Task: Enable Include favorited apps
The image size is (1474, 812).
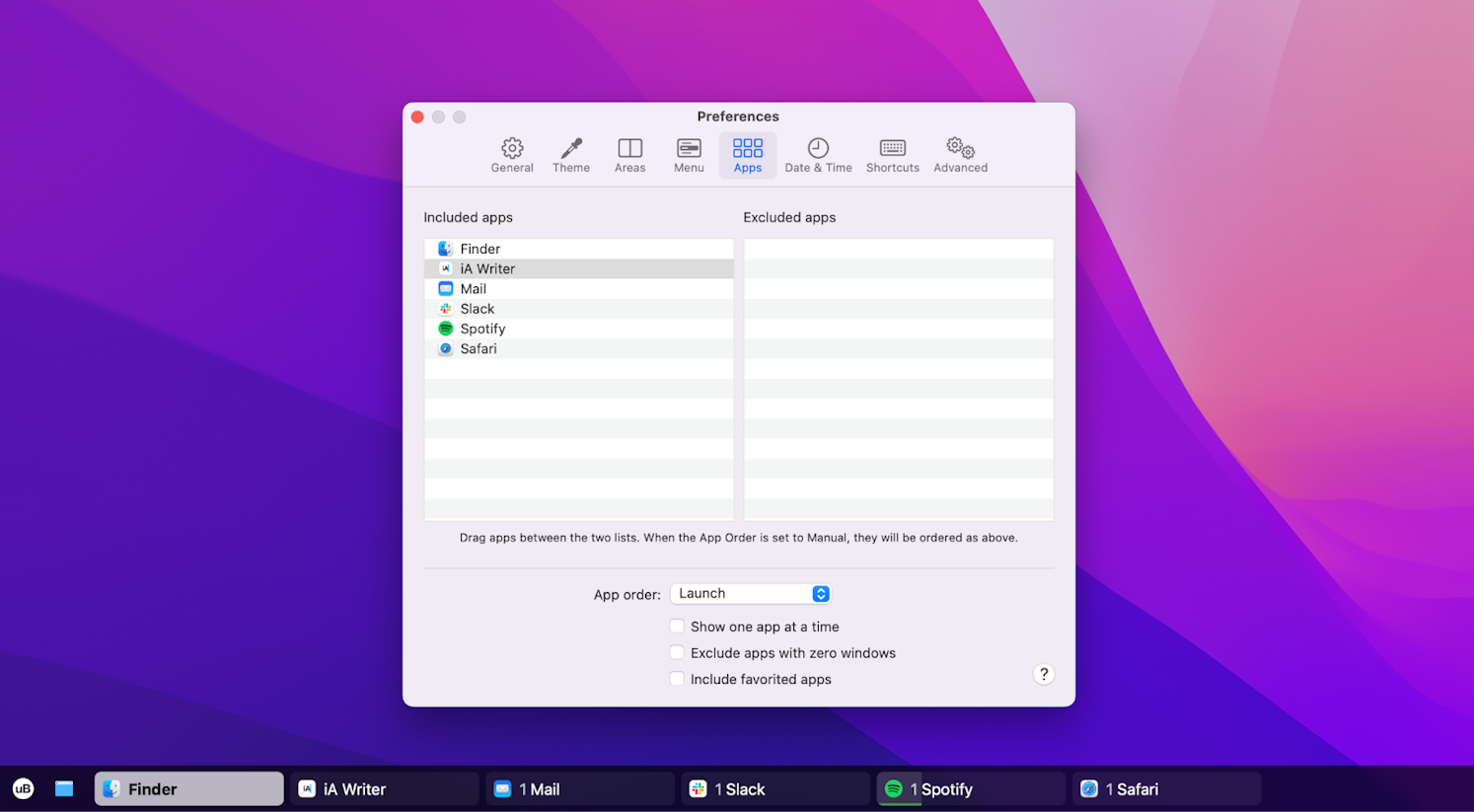Action: 677,678
